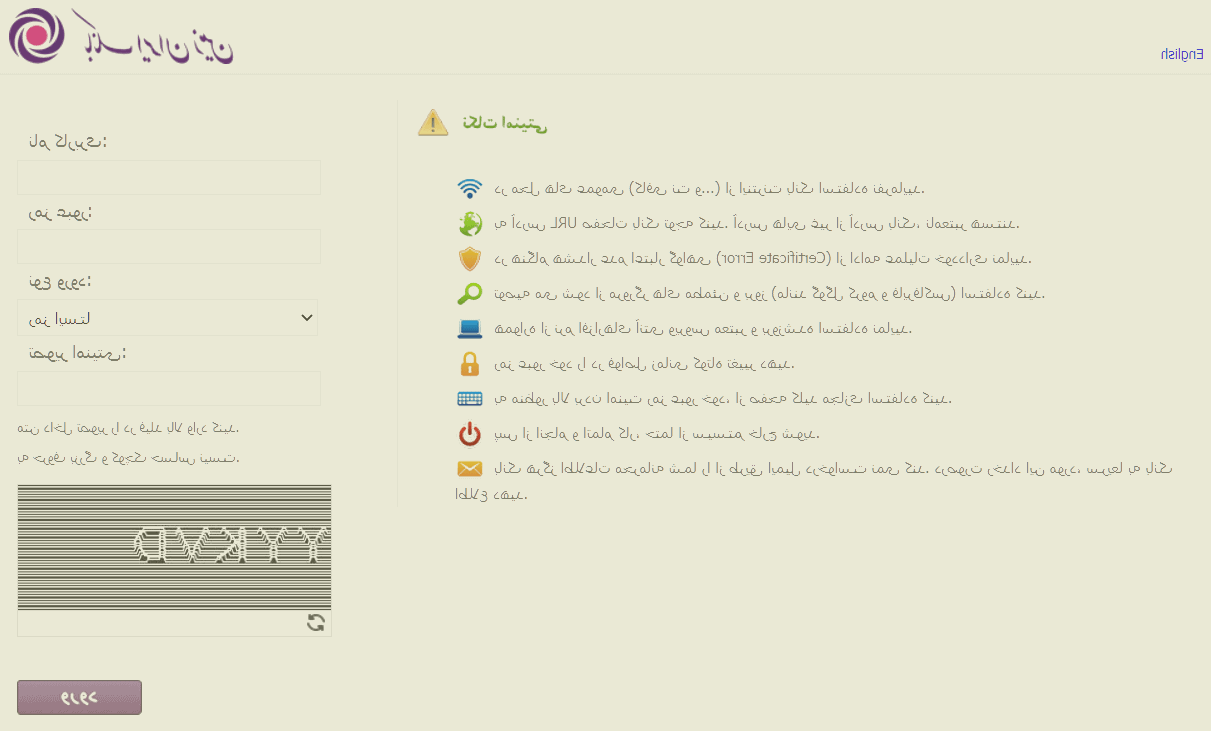The image size is (1211, 731).
Task: Focus the topmost login input field
Action: point(168,177)
